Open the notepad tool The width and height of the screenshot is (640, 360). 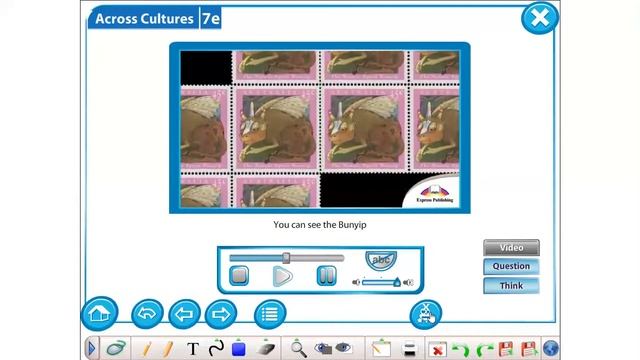tap(381, 349)
